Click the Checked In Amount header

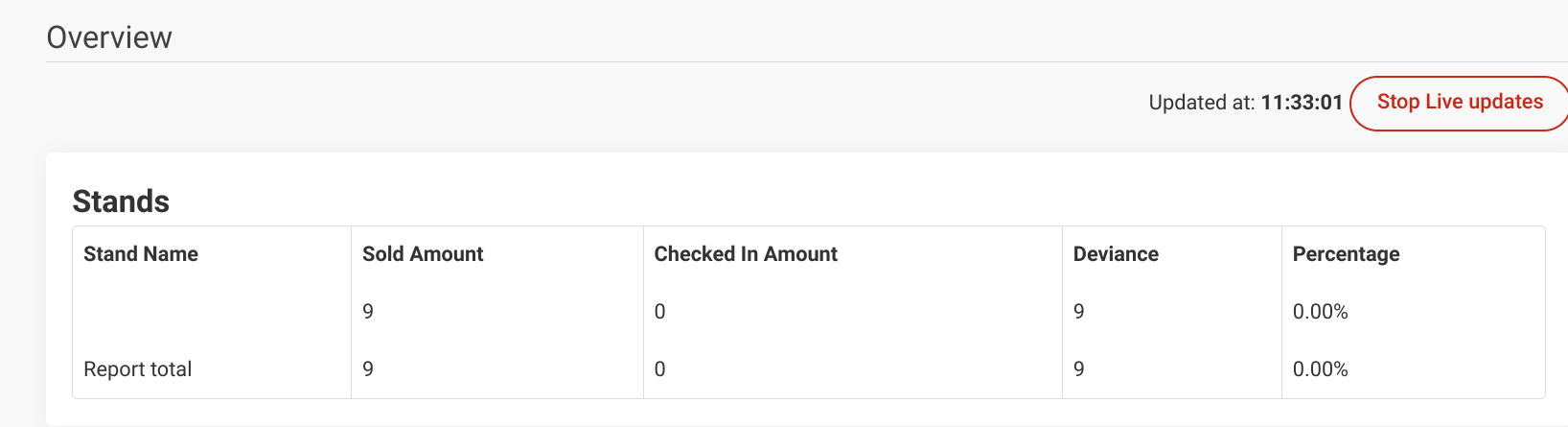click(746, 254)
